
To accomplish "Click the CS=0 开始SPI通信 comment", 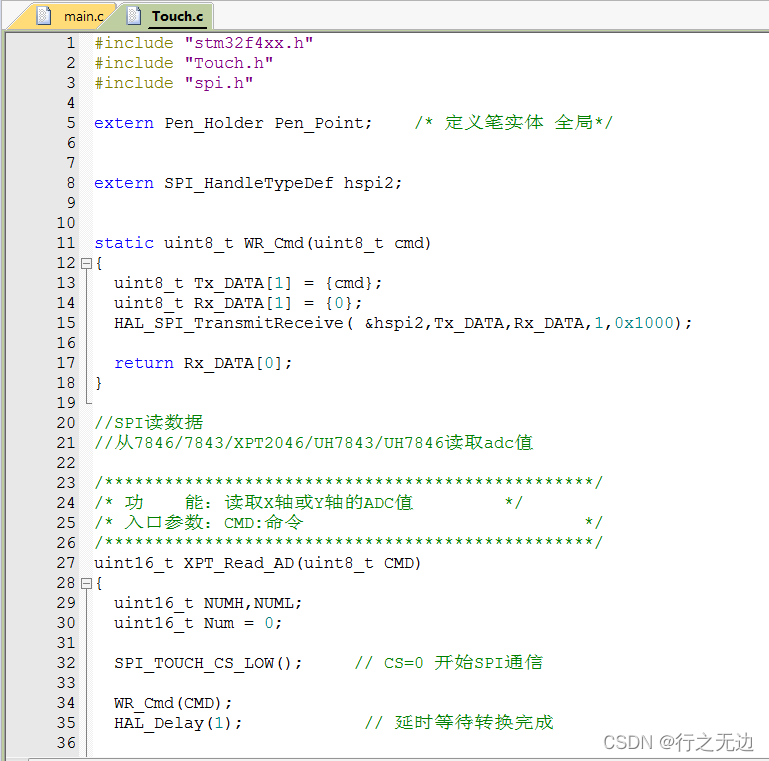I will pyautogui.click(x=449, y=662).
